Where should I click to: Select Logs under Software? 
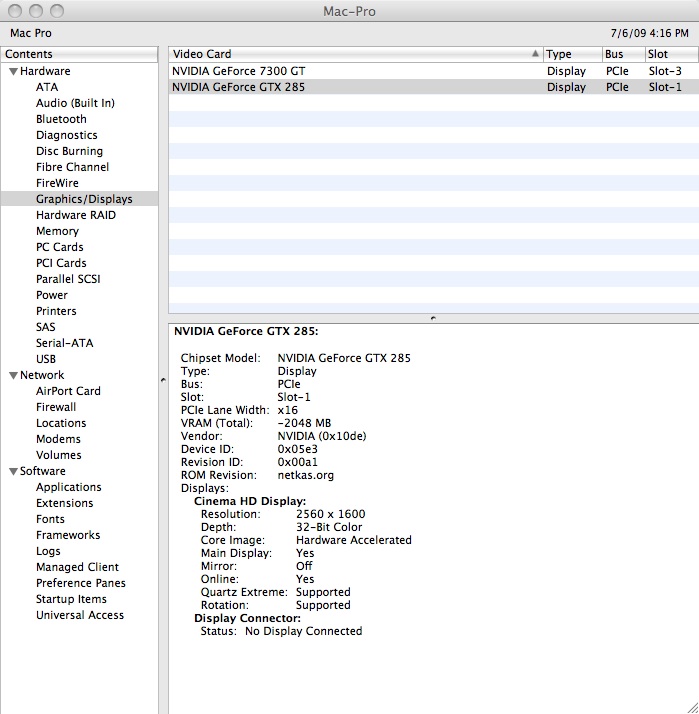(x=48, y=551)
